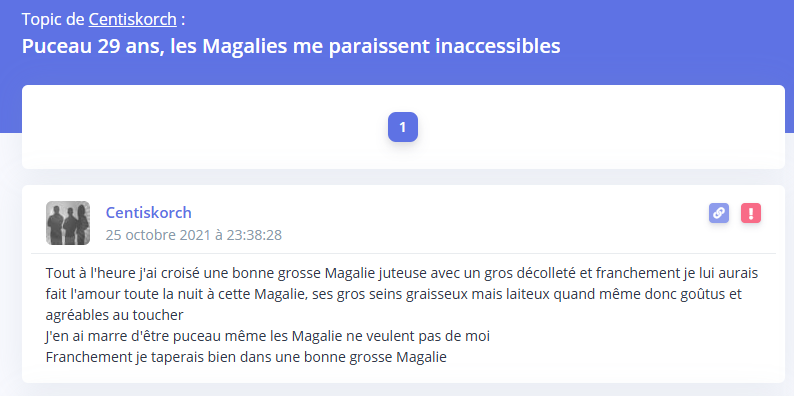Open Centiskorch's avatar picture
This screenshot has height=396, width=794.
click(68, 223)
